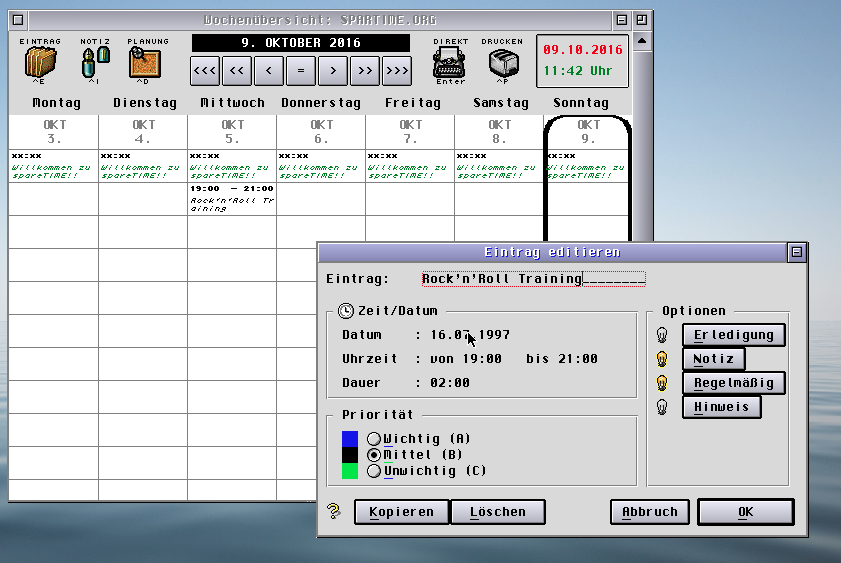
Task: Go forward one step with > button
Action: point(333,71)
